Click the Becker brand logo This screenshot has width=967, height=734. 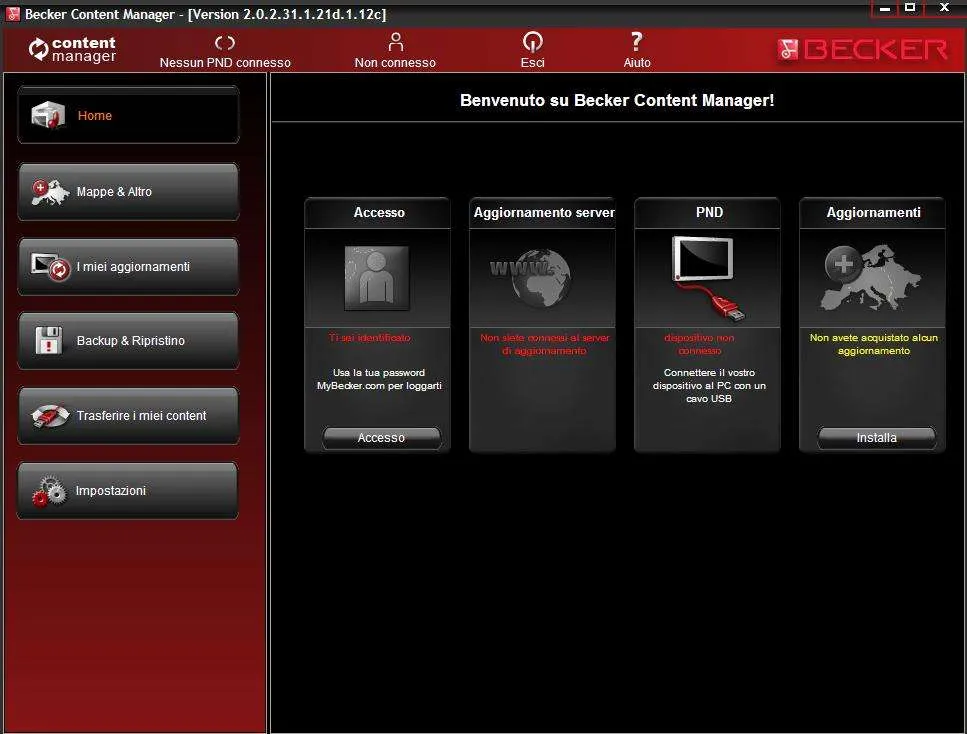coord(863,49)
